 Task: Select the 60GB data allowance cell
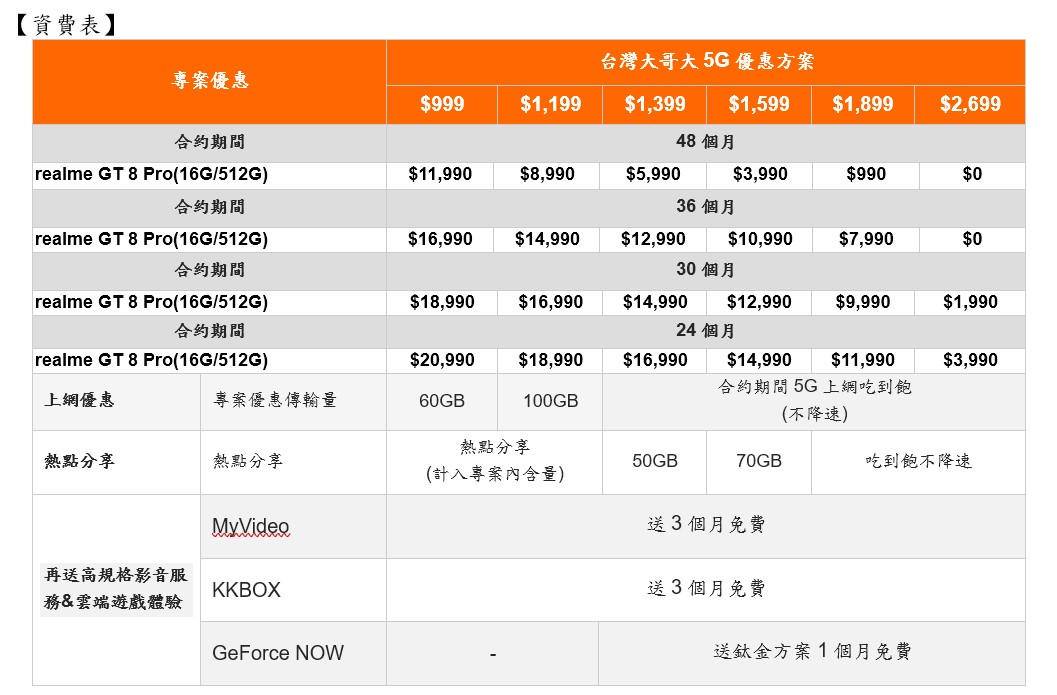click(x=442, y=401)
